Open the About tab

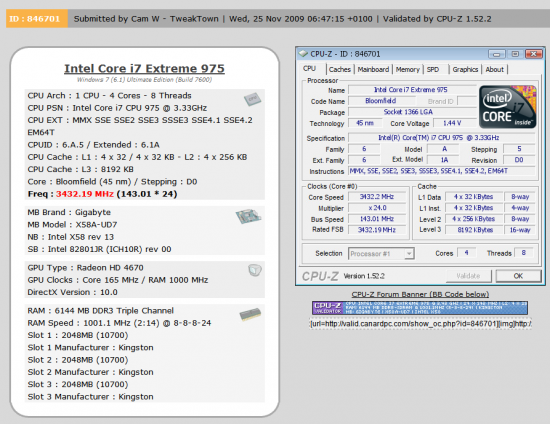[494, 69]
